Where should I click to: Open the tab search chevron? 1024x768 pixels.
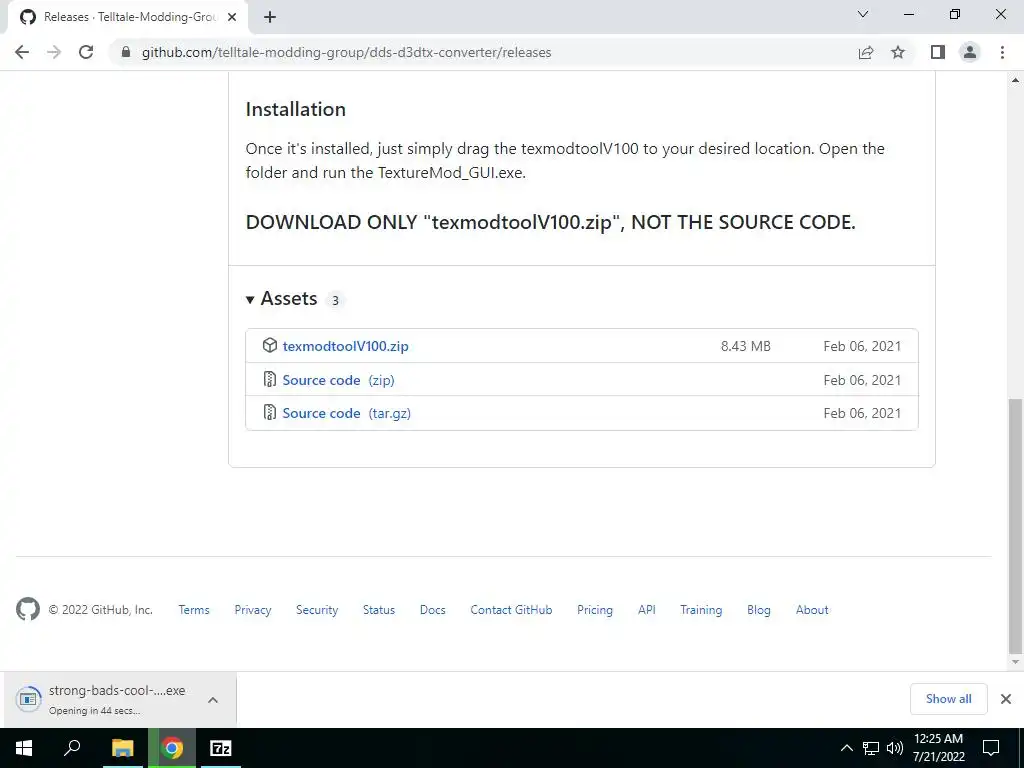pos(863,14)
